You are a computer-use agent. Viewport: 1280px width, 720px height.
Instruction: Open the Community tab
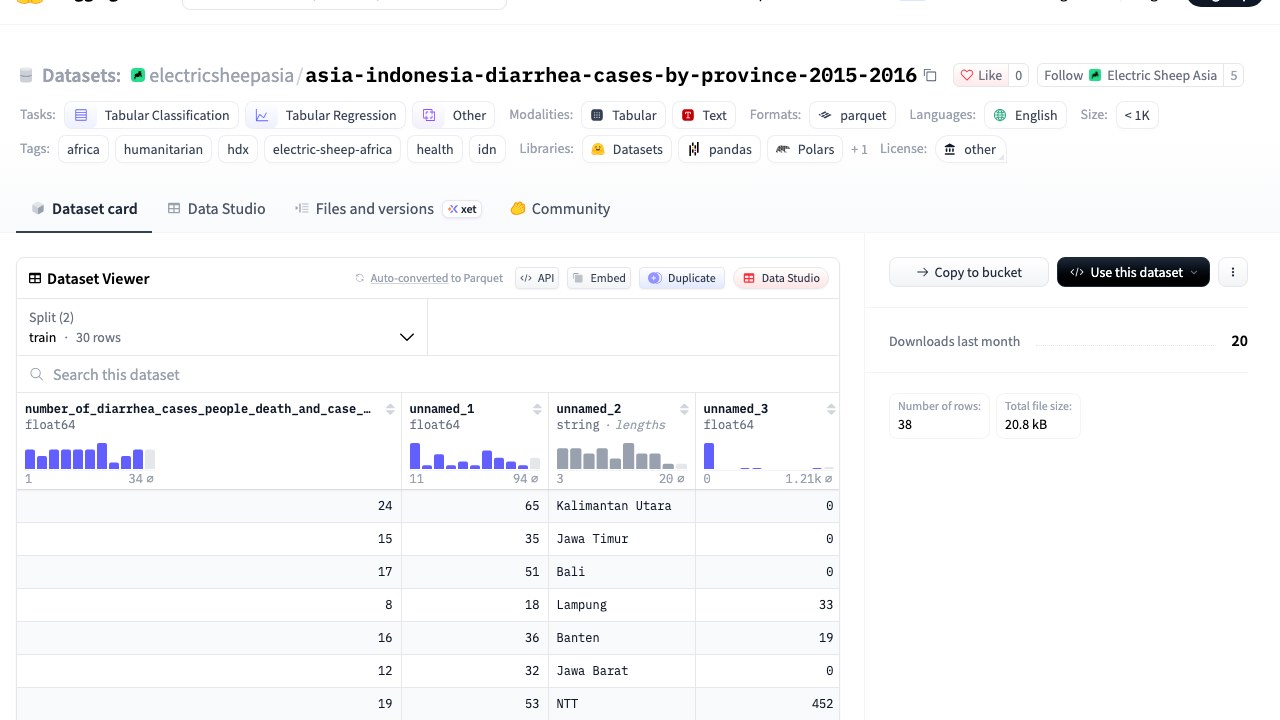(560, 208)
